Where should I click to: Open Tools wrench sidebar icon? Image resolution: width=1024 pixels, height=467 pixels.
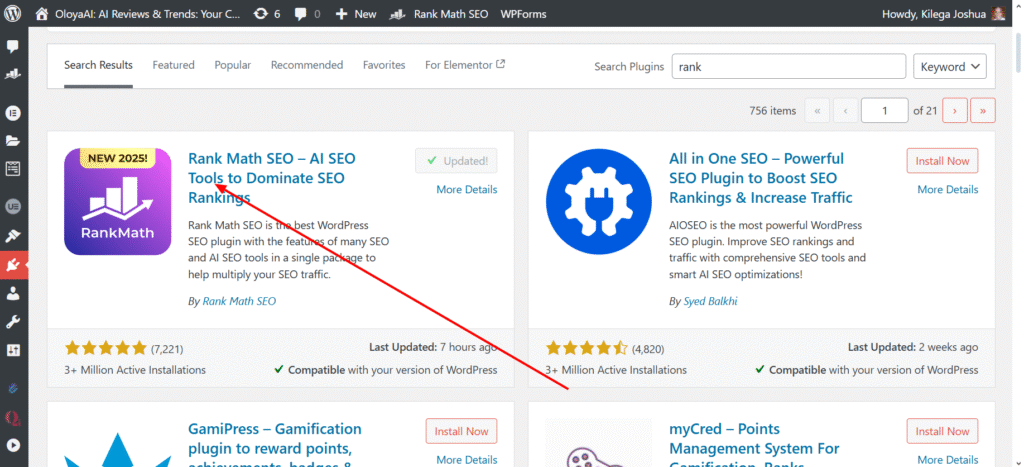pyautogui.click(x=13, y=321)
